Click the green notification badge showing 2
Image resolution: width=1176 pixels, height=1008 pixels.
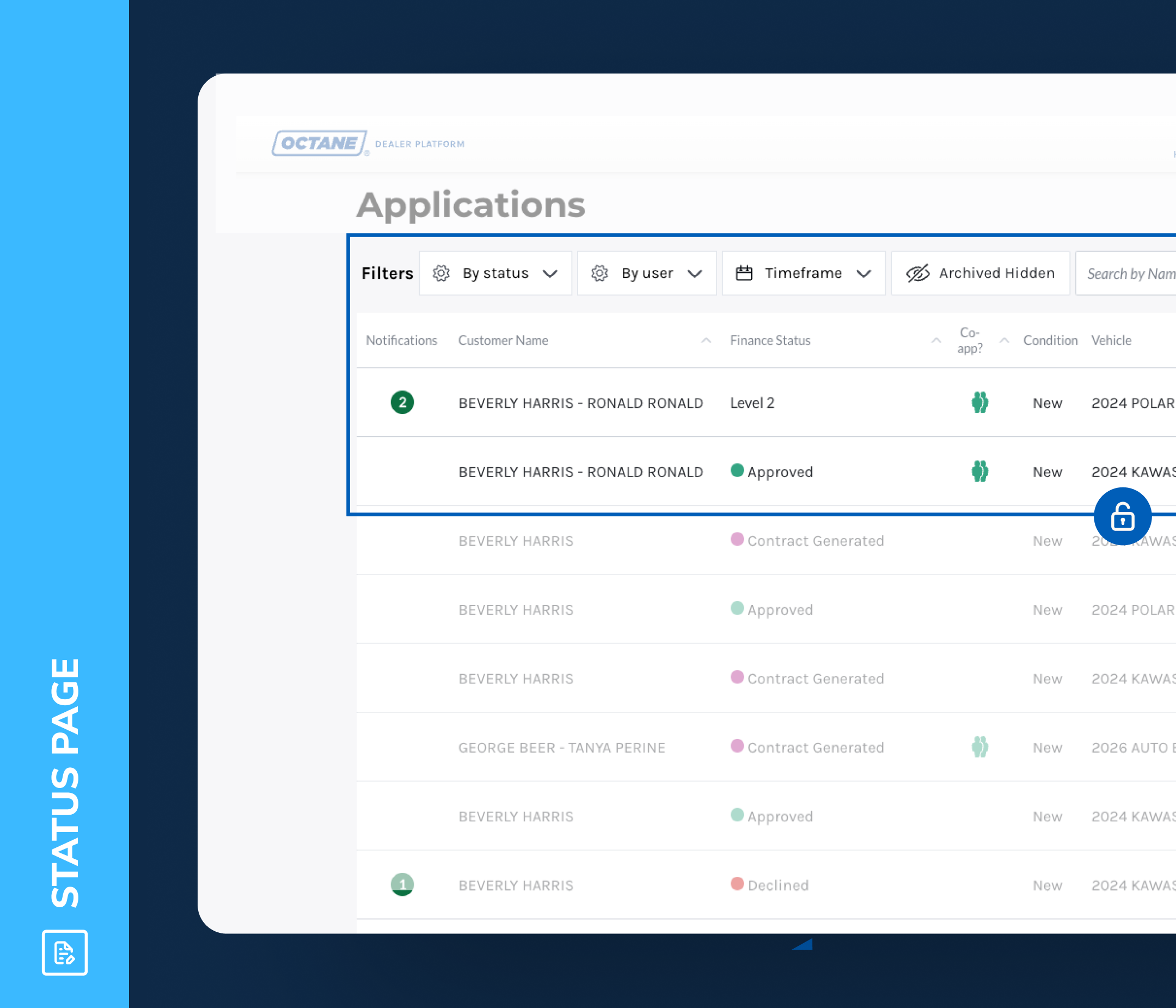402,402
